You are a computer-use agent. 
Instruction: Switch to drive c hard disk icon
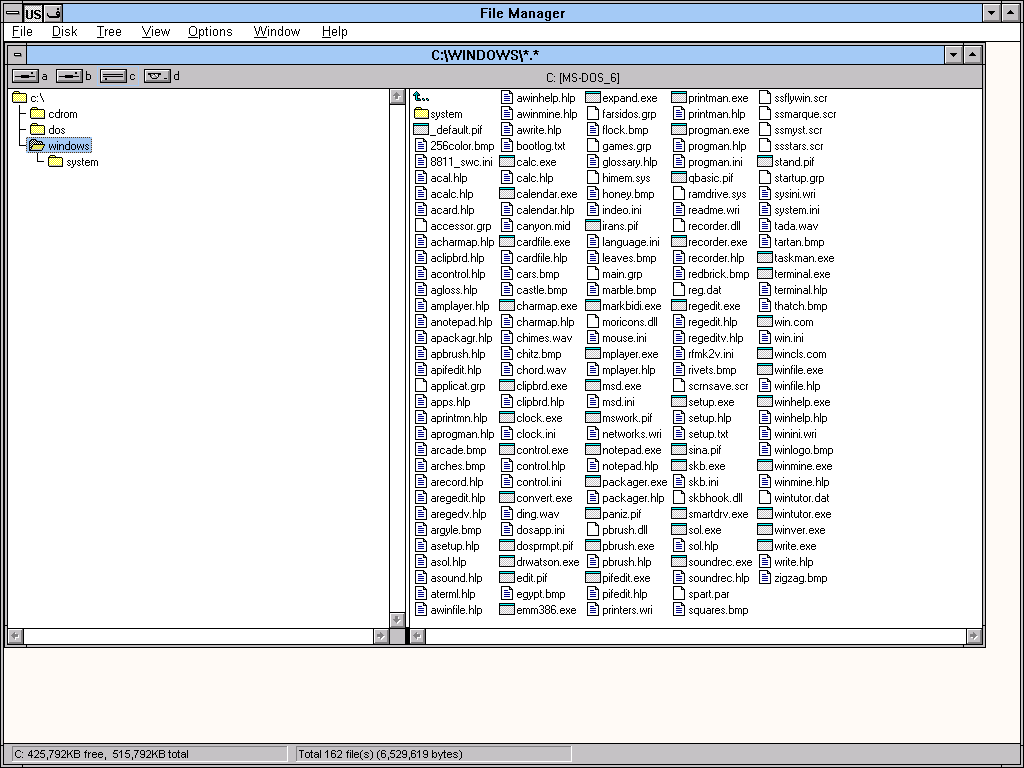click(113, 76)
